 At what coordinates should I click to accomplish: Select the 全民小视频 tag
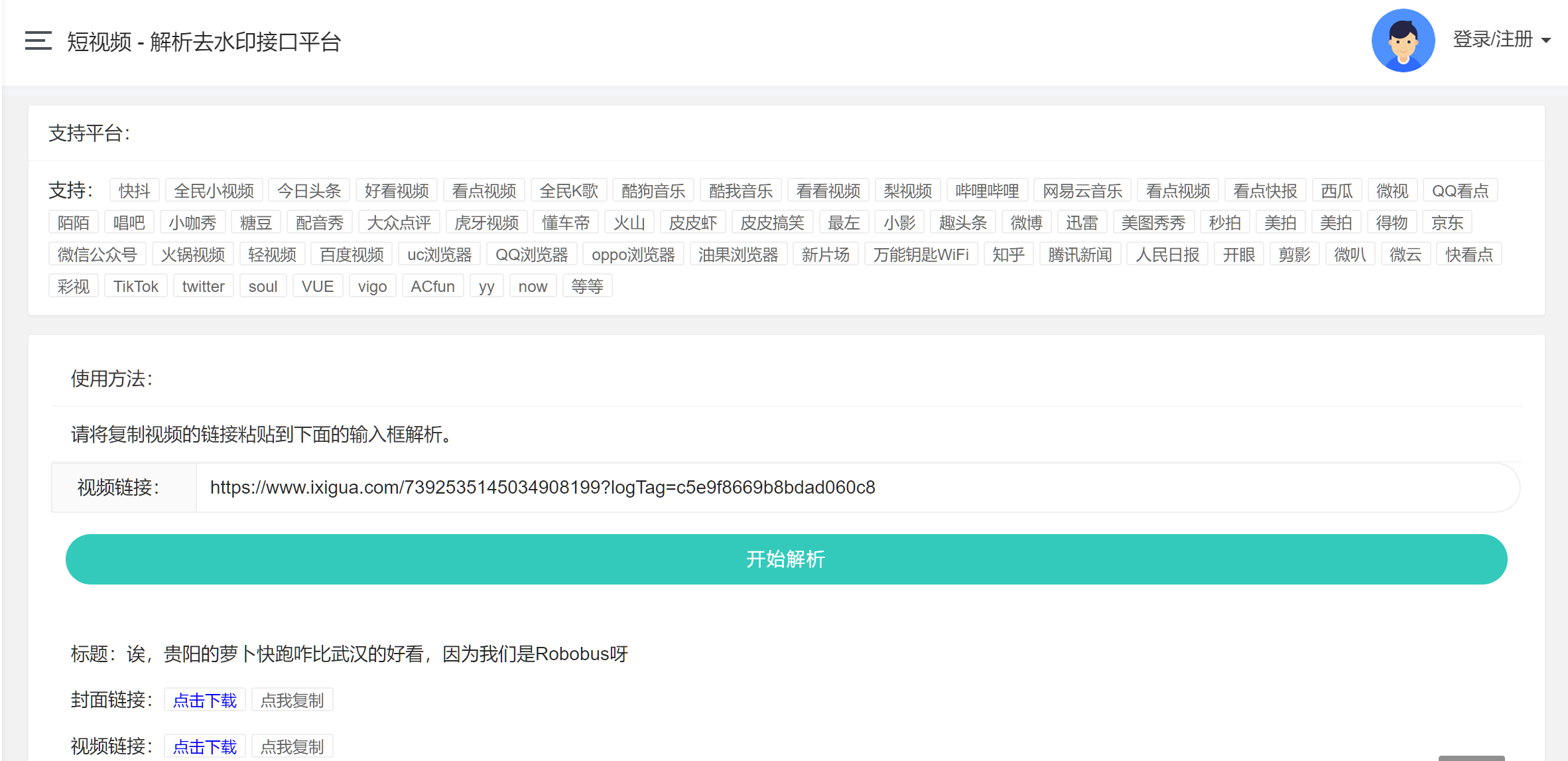214,190
